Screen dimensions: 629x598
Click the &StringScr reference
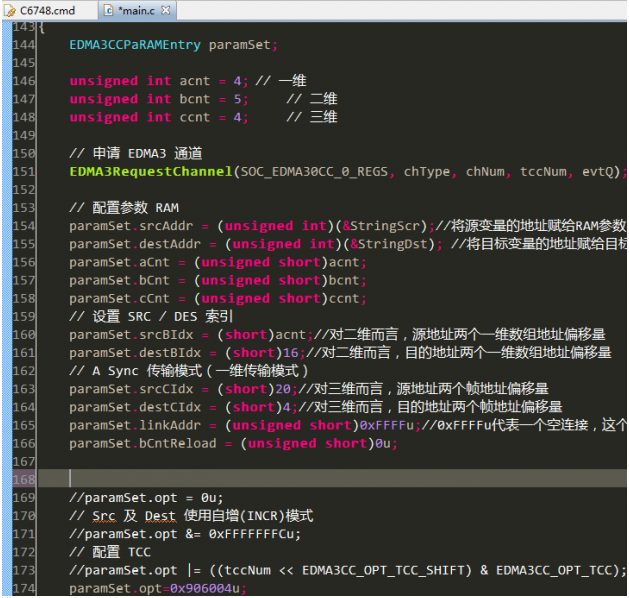tap(381, 226)
